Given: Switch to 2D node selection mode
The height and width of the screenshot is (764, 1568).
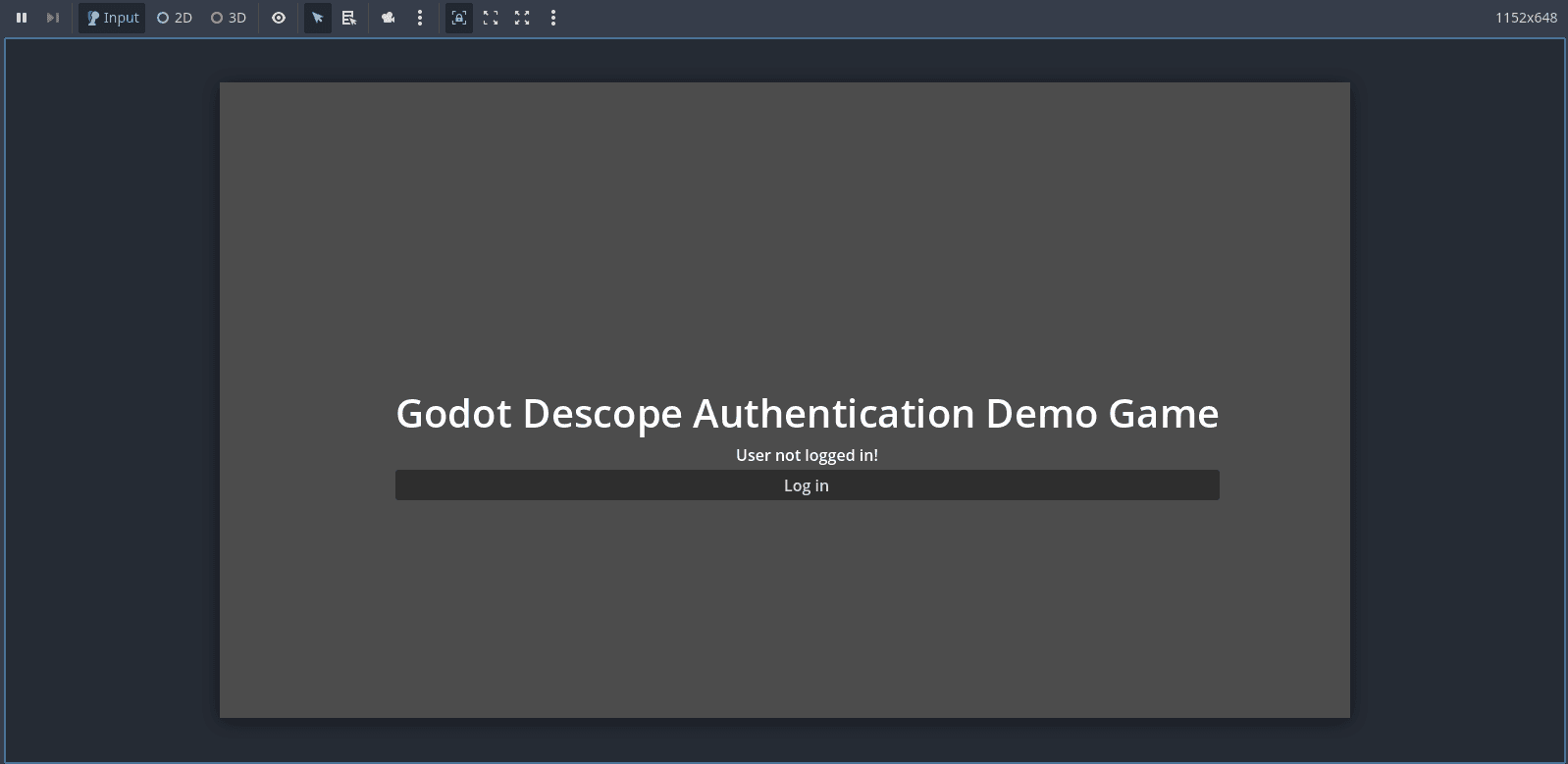Looking at the screenshot, I should [175, 18].
